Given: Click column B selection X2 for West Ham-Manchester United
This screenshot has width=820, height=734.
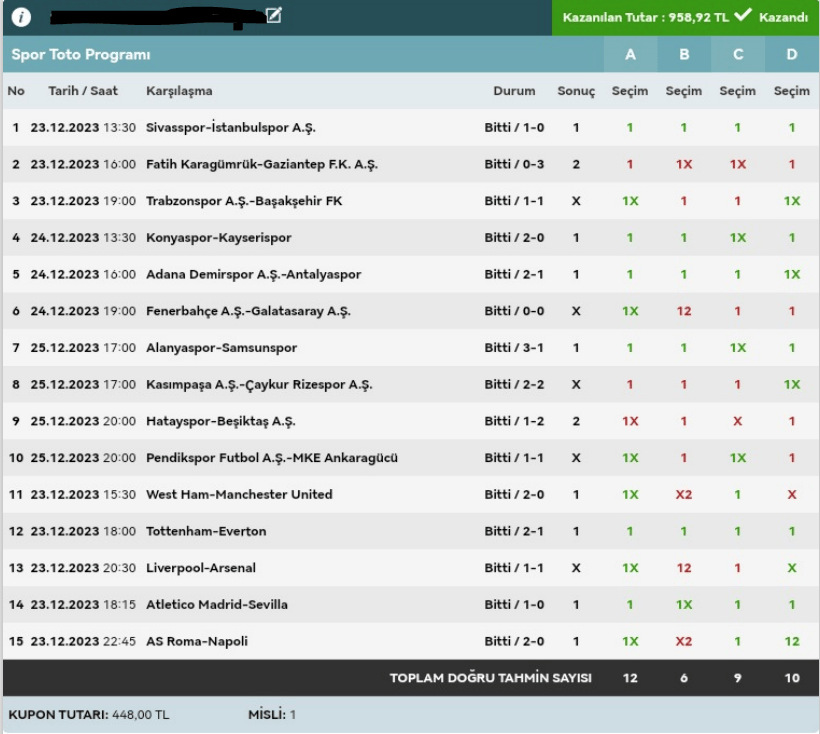Looking at the screenshot, I should tap(684, 494).
